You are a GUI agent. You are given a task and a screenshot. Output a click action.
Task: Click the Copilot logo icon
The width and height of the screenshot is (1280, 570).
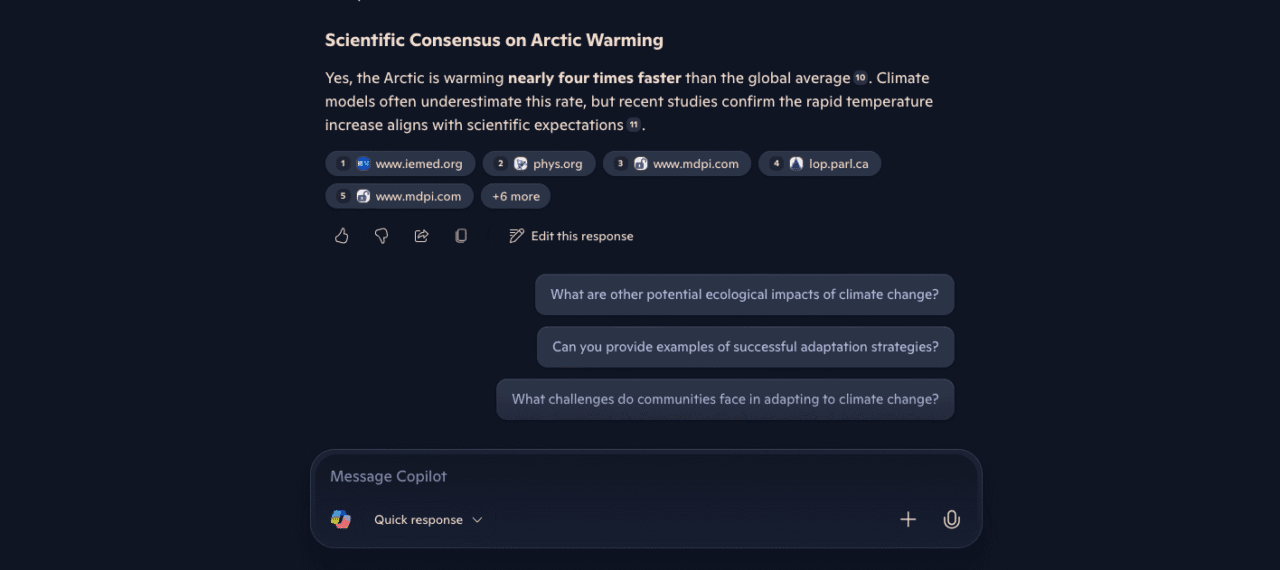341,519
